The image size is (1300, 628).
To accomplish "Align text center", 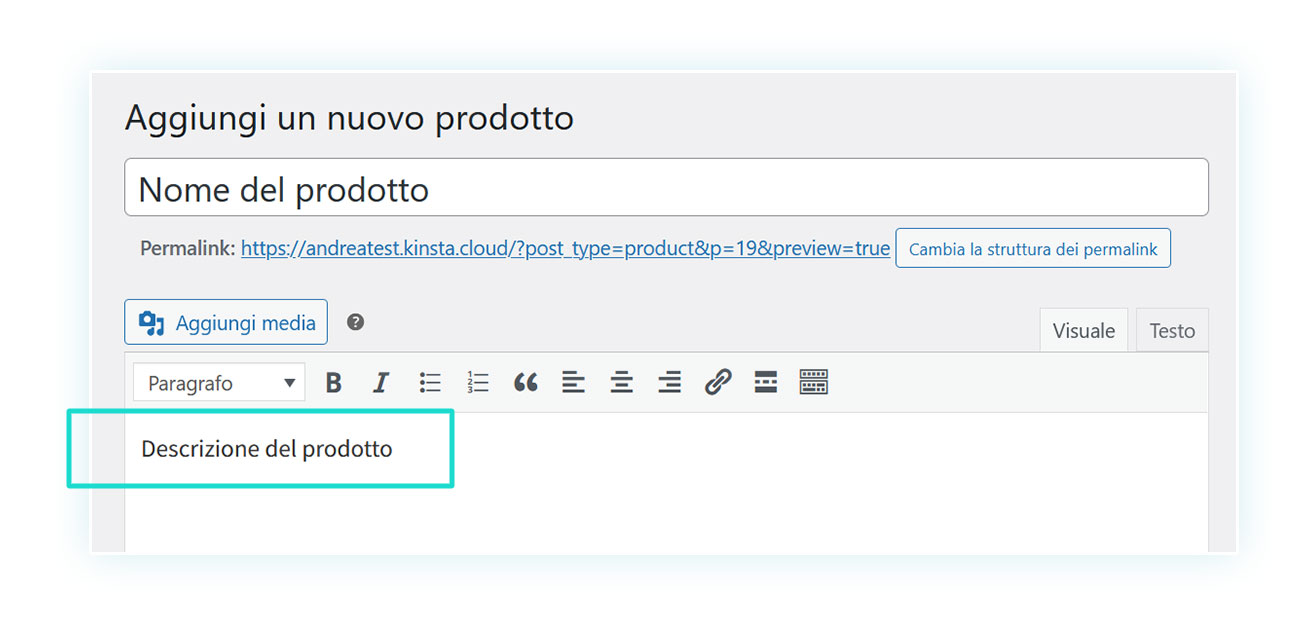I will [x=622, y=383].
